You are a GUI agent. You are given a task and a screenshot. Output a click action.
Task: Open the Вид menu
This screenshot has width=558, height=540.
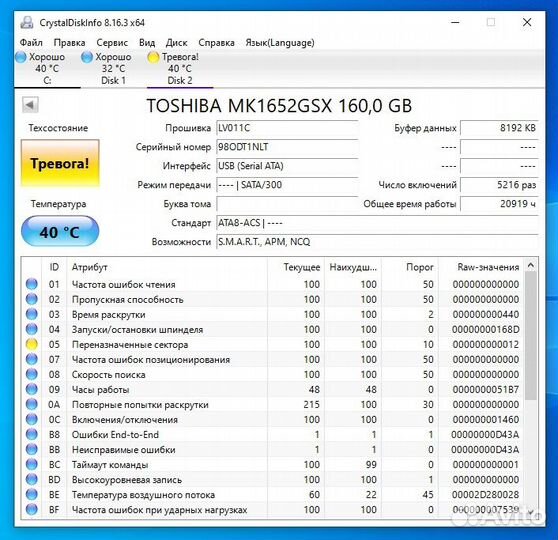[x=147, y=43]
